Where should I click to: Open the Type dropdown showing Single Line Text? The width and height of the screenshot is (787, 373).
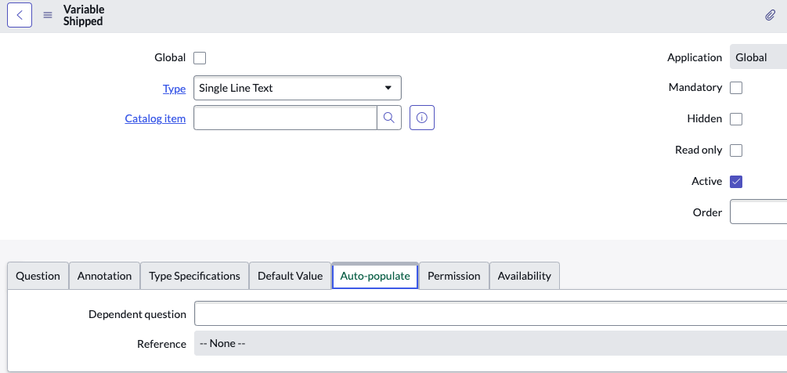(x=298, y=88)
